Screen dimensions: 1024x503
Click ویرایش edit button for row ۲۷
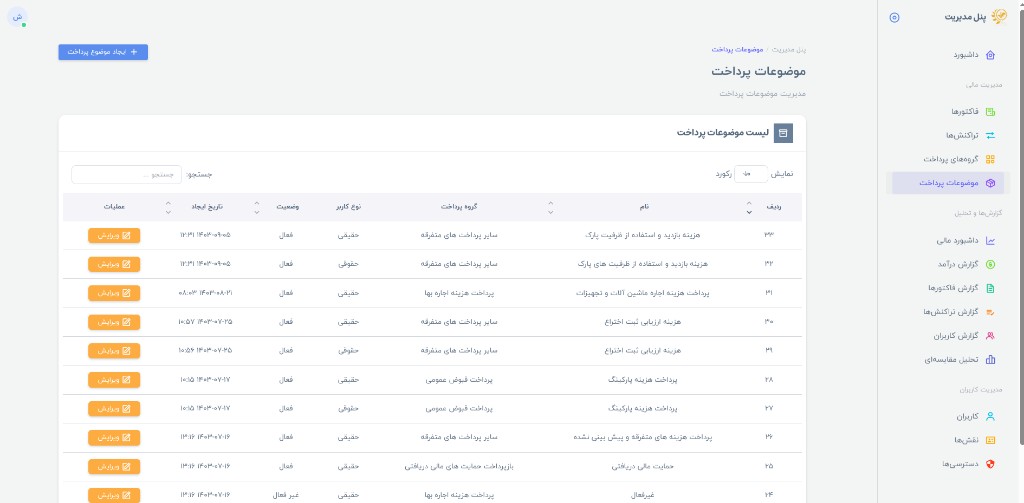click(114, 408)
